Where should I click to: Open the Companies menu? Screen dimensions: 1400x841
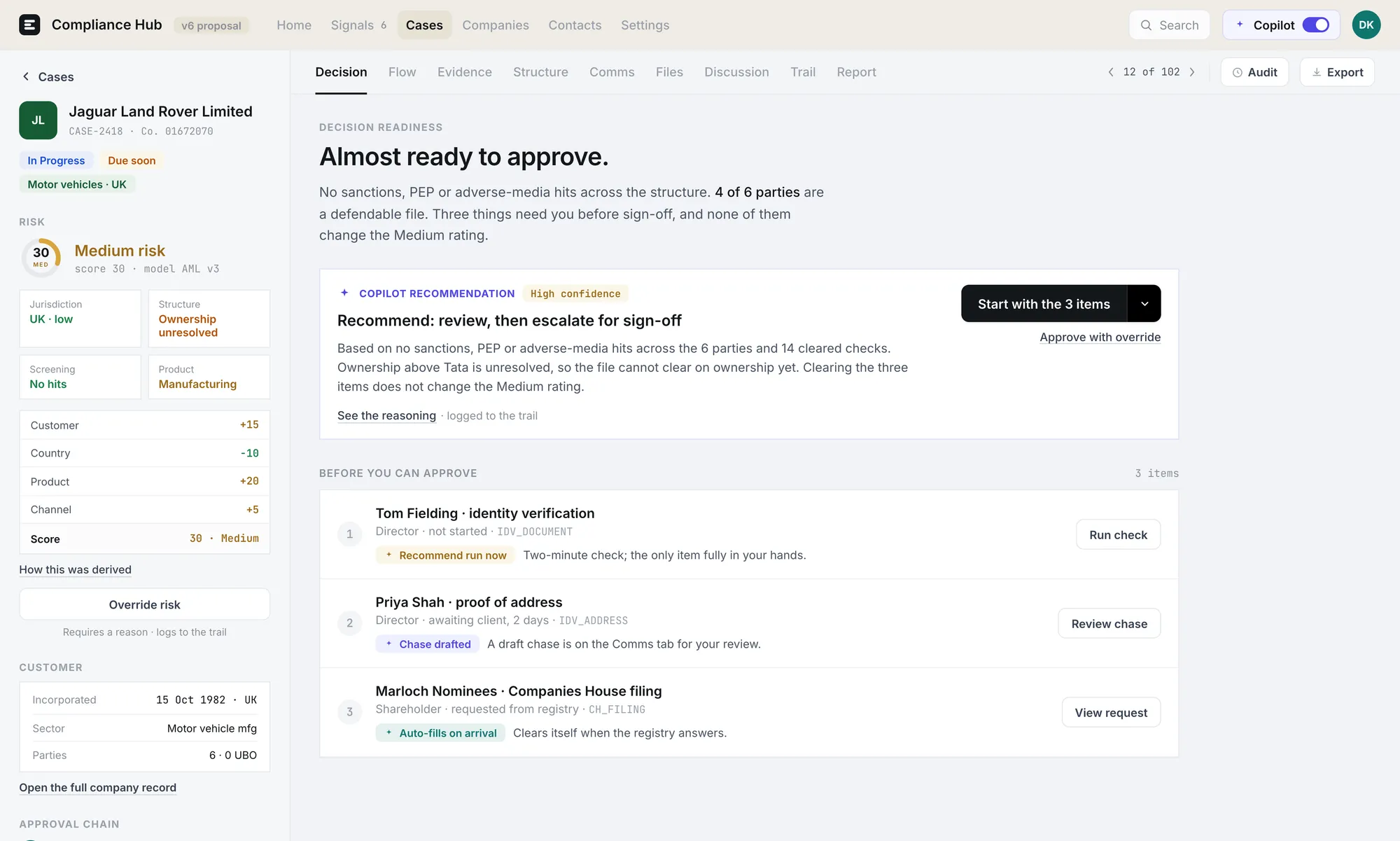496,25
